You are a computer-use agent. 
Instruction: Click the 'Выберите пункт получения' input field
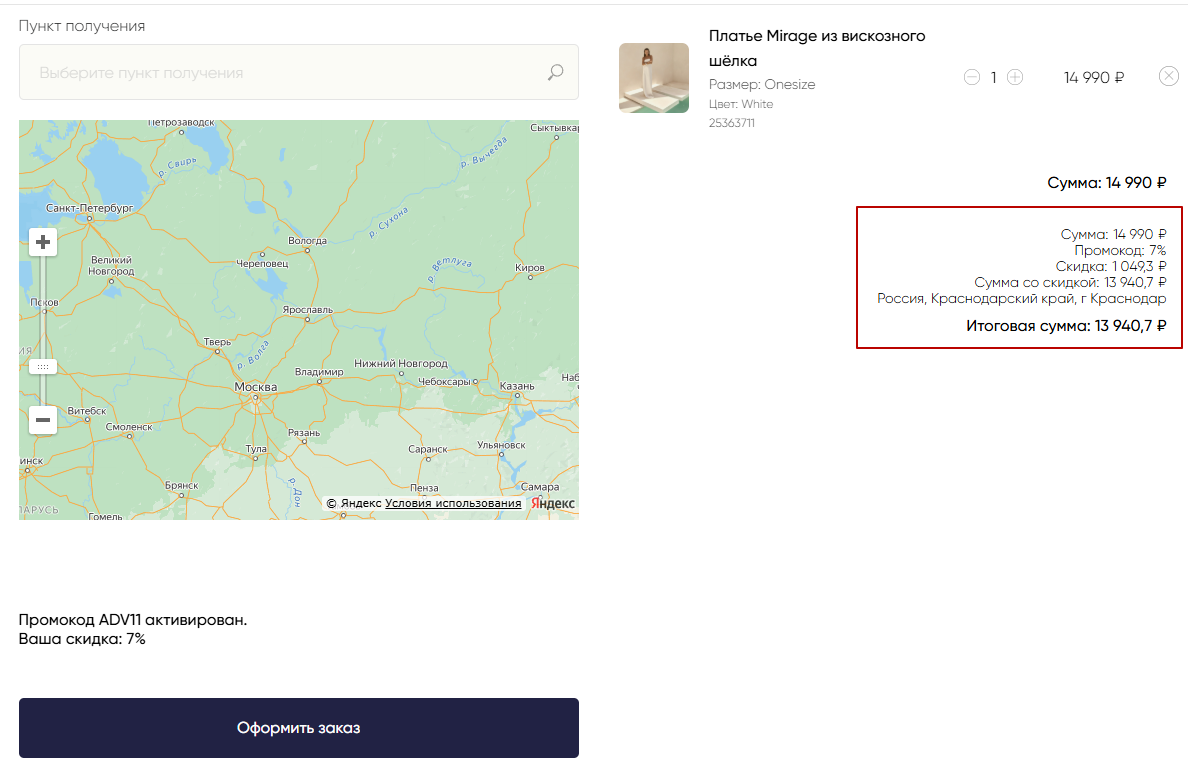pos(299,72)
